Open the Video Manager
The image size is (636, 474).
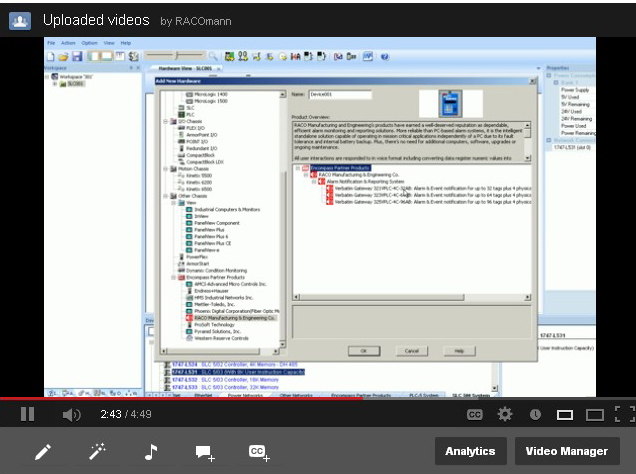[x=567, y=451]
